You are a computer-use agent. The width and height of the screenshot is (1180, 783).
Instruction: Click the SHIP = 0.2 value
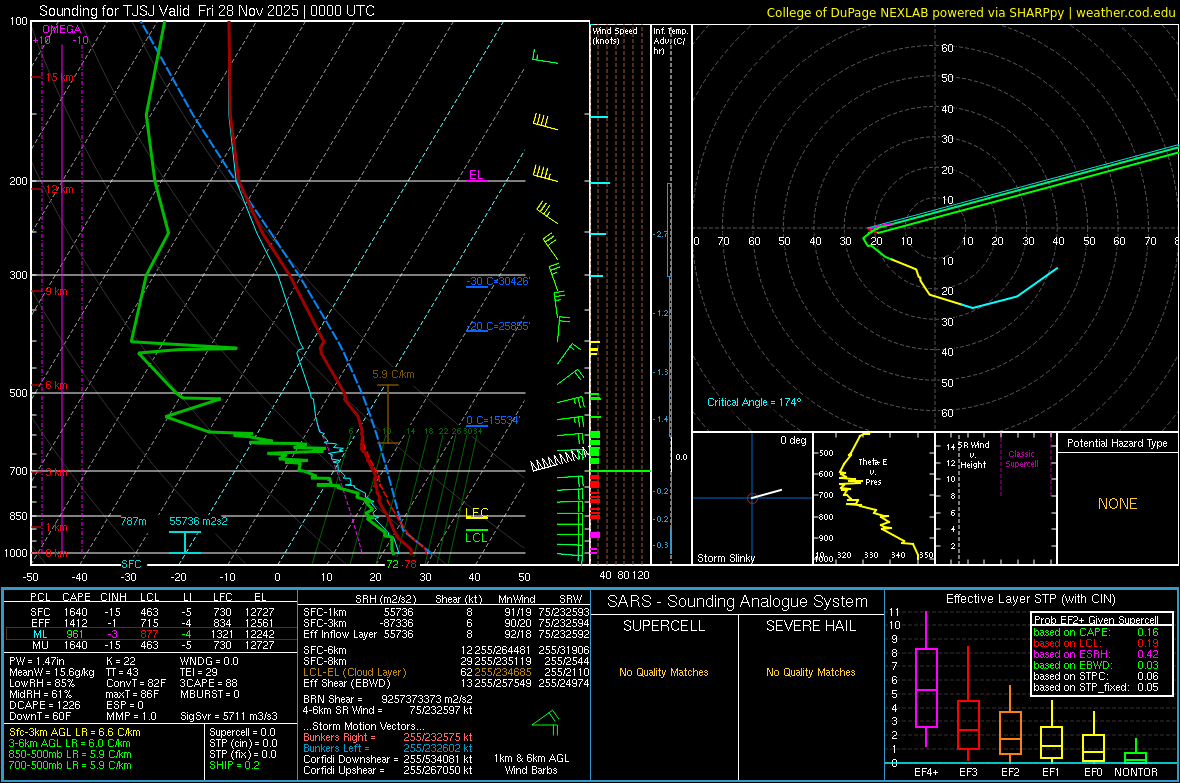tap(234, 765)
